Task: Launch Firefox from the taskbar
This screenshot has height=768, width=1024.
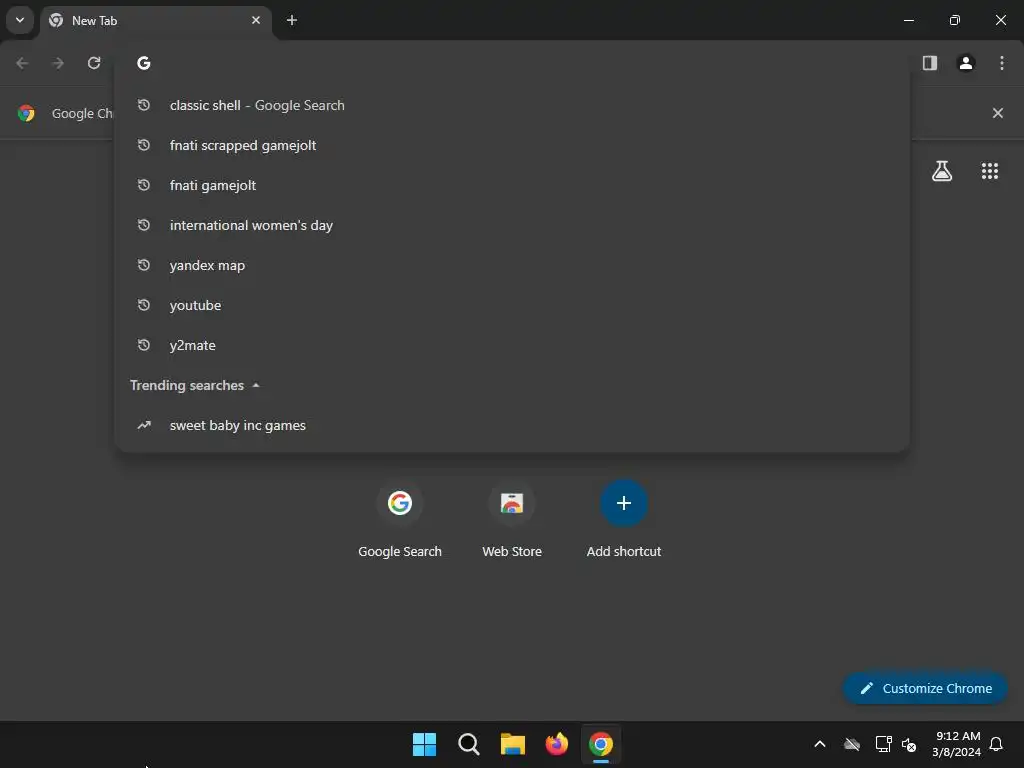Action: point(556,744)
